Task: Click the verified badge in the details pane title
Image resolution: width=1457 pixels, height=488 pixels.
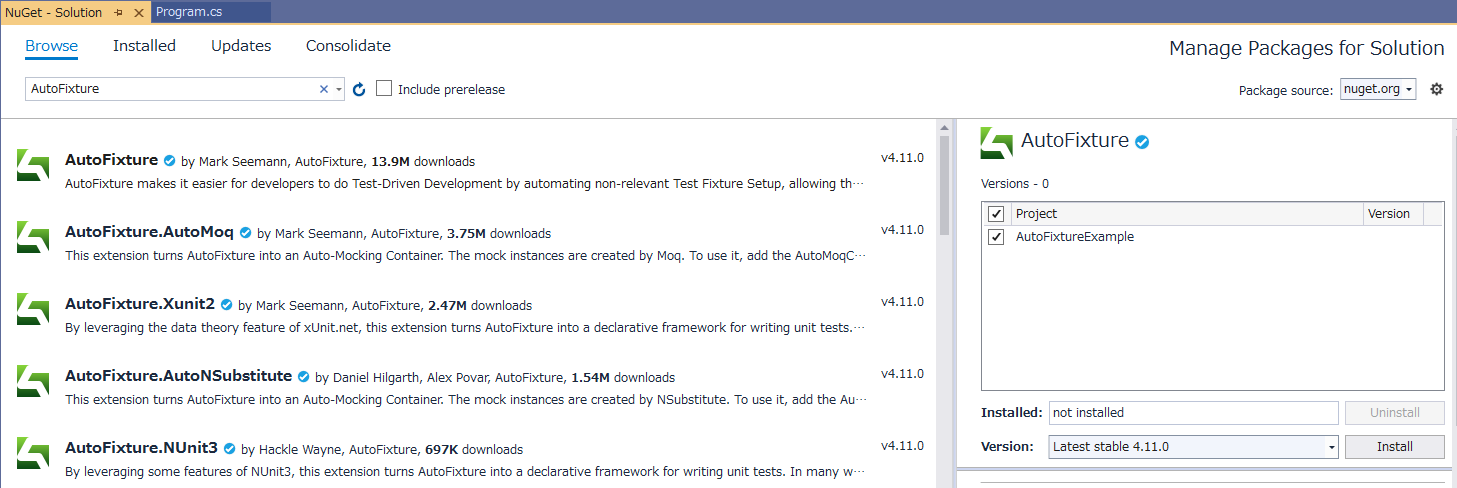Action: pos(1142,142)
